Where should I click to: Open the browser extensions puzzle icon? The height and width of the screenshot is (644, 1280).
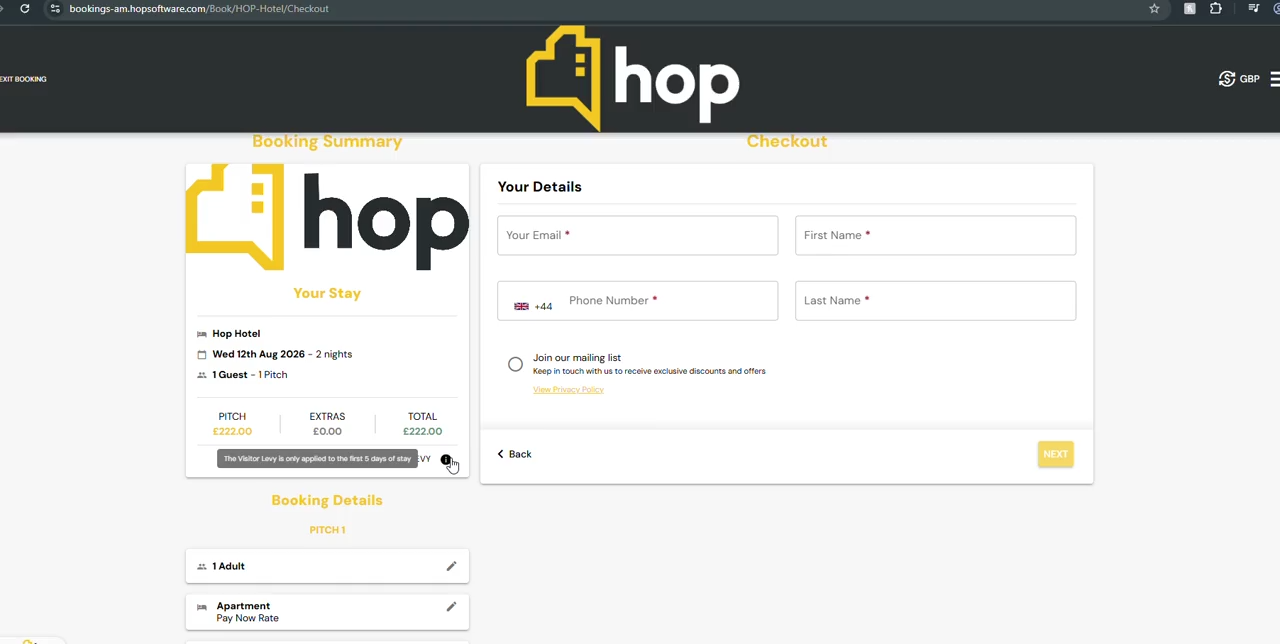(1216, 9)
